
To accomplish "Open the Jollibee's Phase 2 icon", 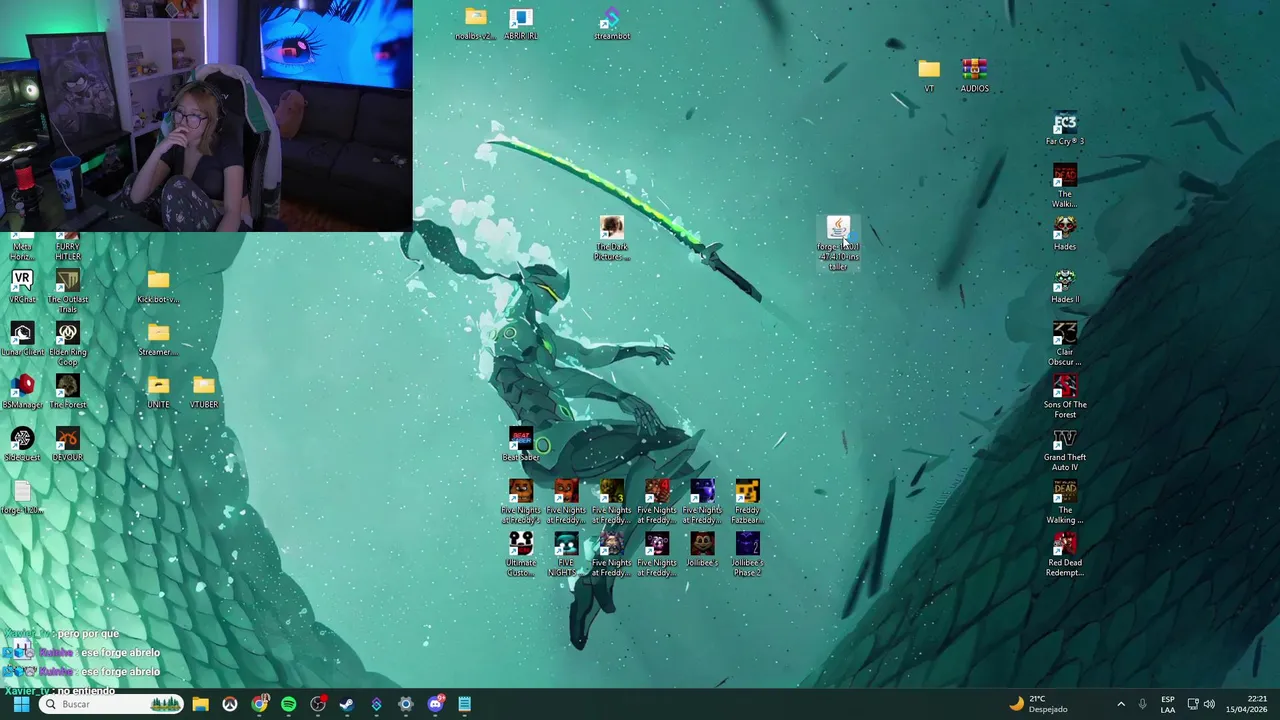I will (x=747, y=554).
